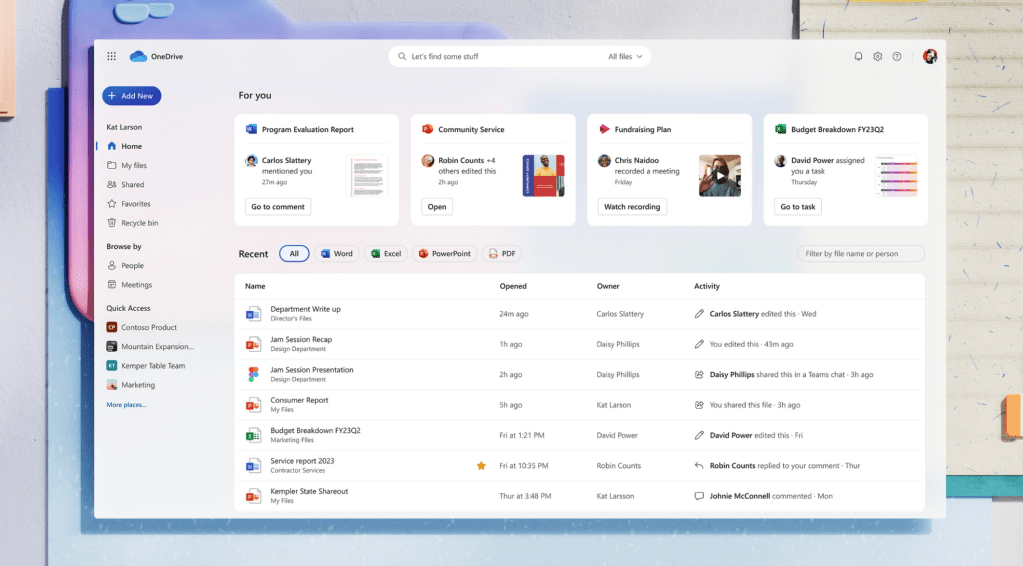Open the Recycle bin in sidebar
Viewport: 1023px width, 566px height.
tap(139, 223)
